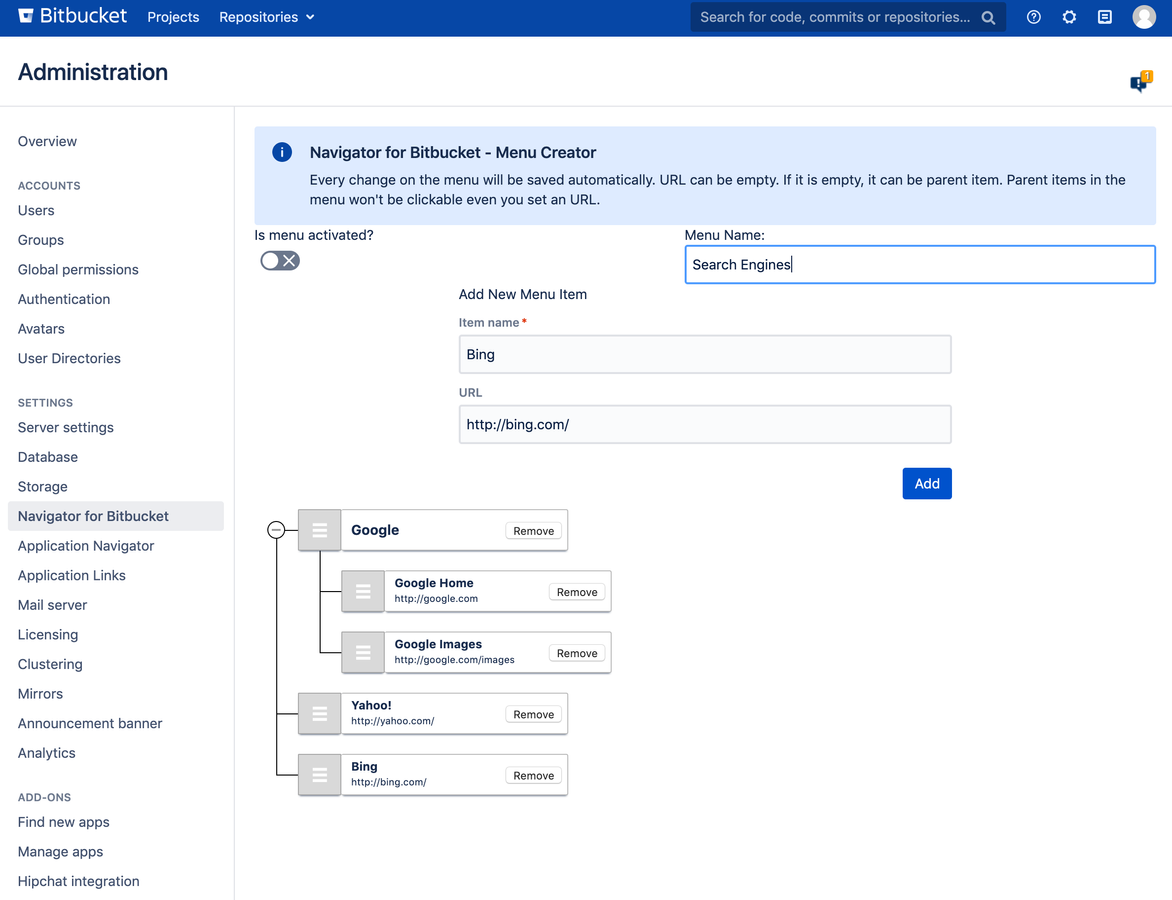The height and width of the screenshot is (900, 1172).
Task: Open Users in the sidebar
Action: coord(36,210)
